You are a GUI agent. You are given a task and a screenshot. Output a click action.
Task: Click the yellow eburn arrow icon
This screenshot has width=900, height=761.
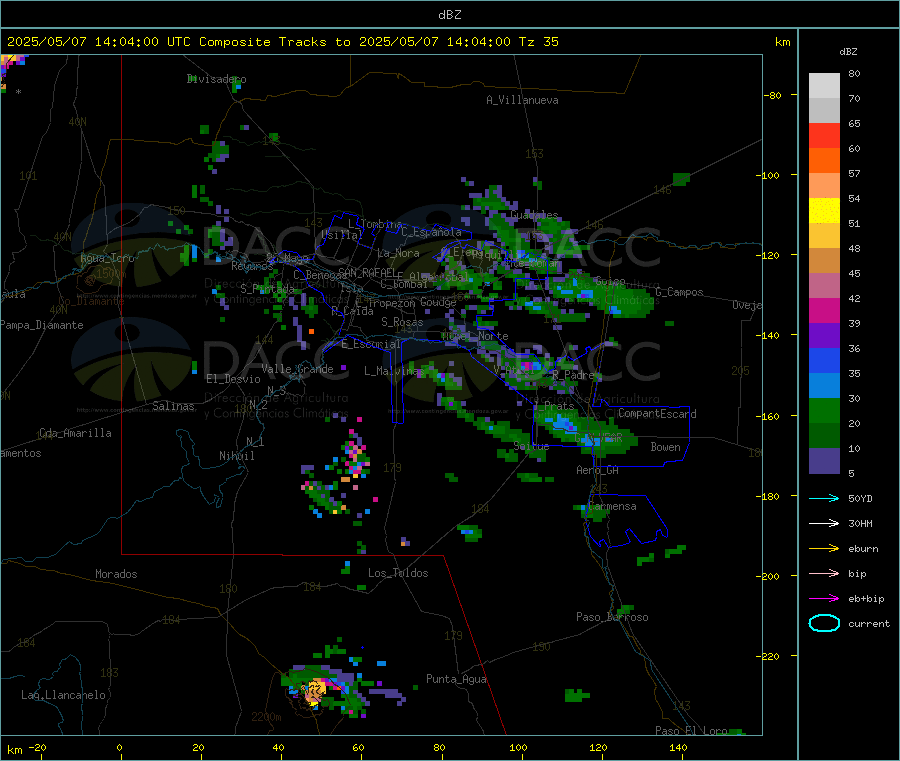[x=824, y=548]
